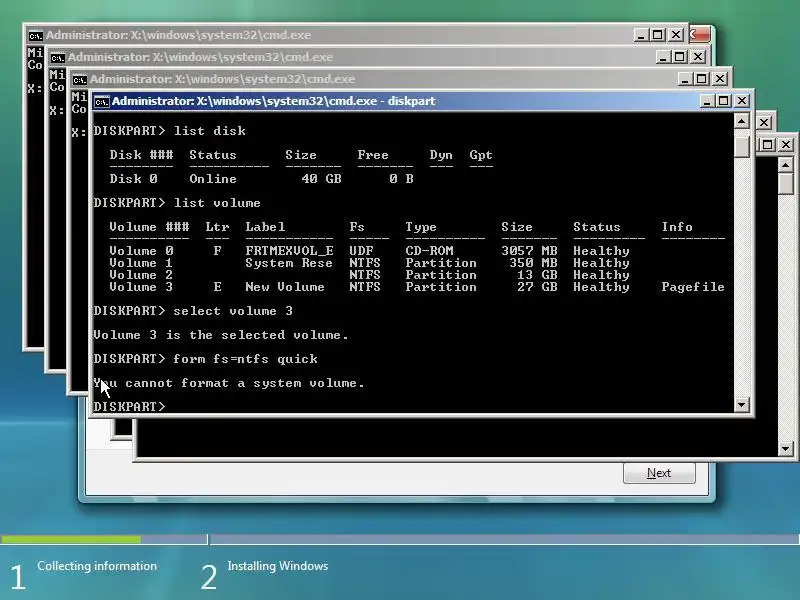Click 'Pagefile' info entry

coord(693,287)
